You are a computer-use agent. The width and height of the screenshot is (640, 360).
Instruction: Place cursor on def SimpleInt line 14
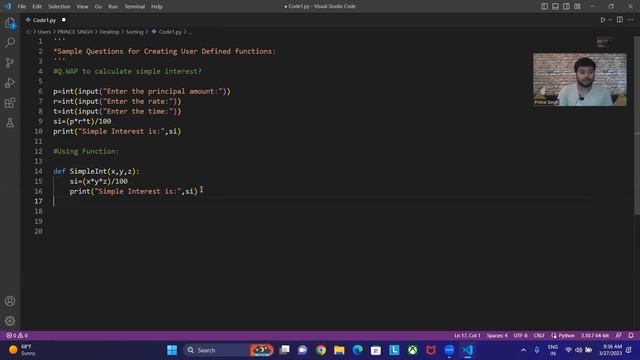pyautogui.click(x=96, y=171)
